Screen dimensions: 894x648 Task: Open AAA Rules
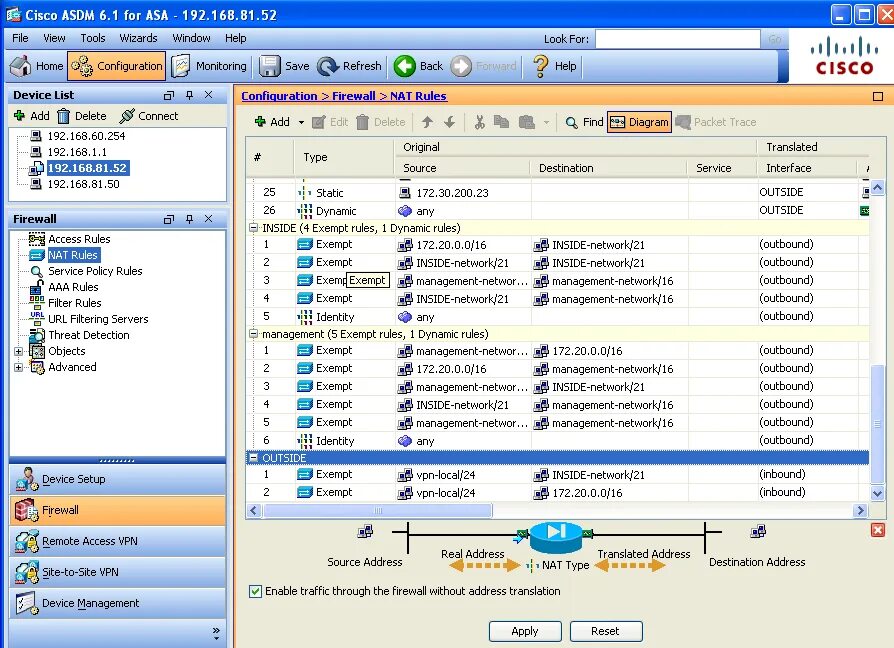coord(73,287)
